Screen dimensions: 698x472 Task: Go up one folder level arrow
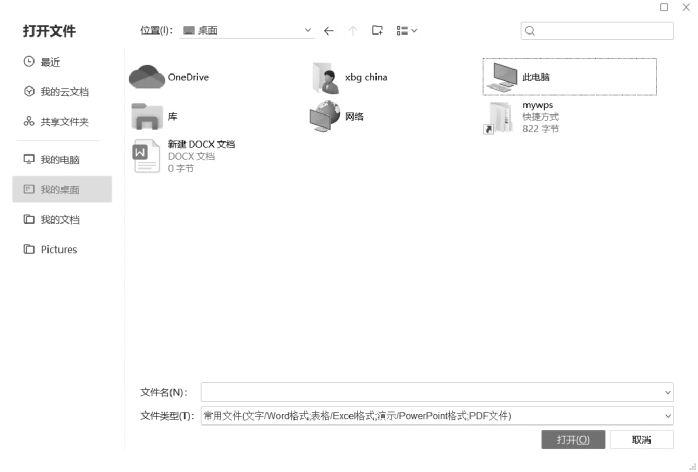pos(353,31)
